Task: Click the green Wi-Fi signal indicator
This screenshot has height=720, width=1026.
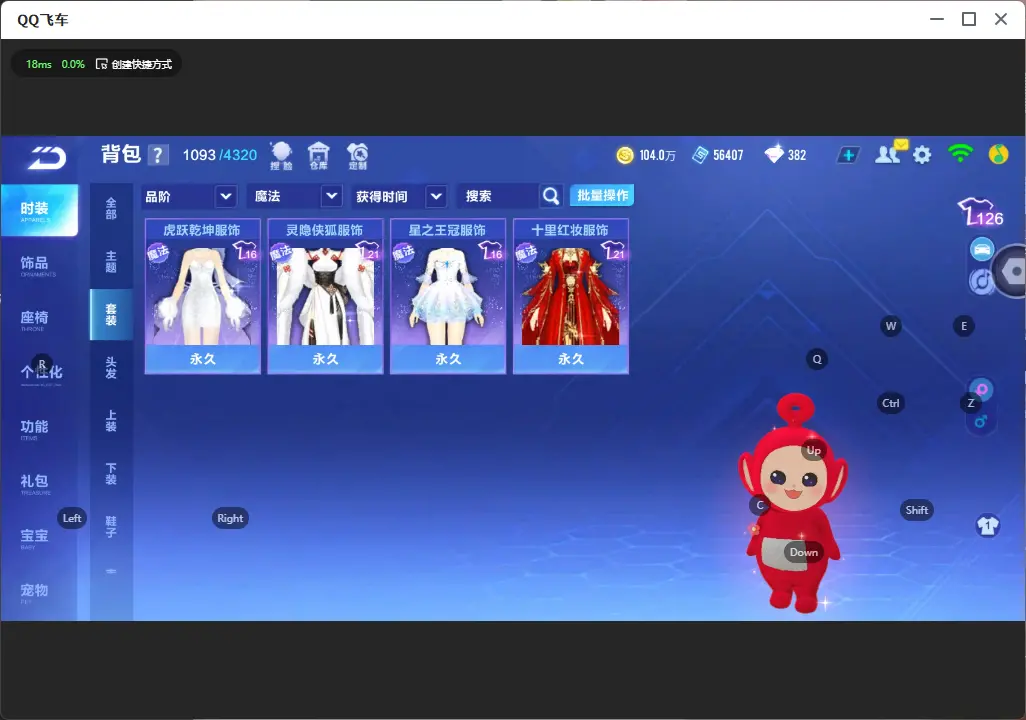Action: (x=960, y=154)
